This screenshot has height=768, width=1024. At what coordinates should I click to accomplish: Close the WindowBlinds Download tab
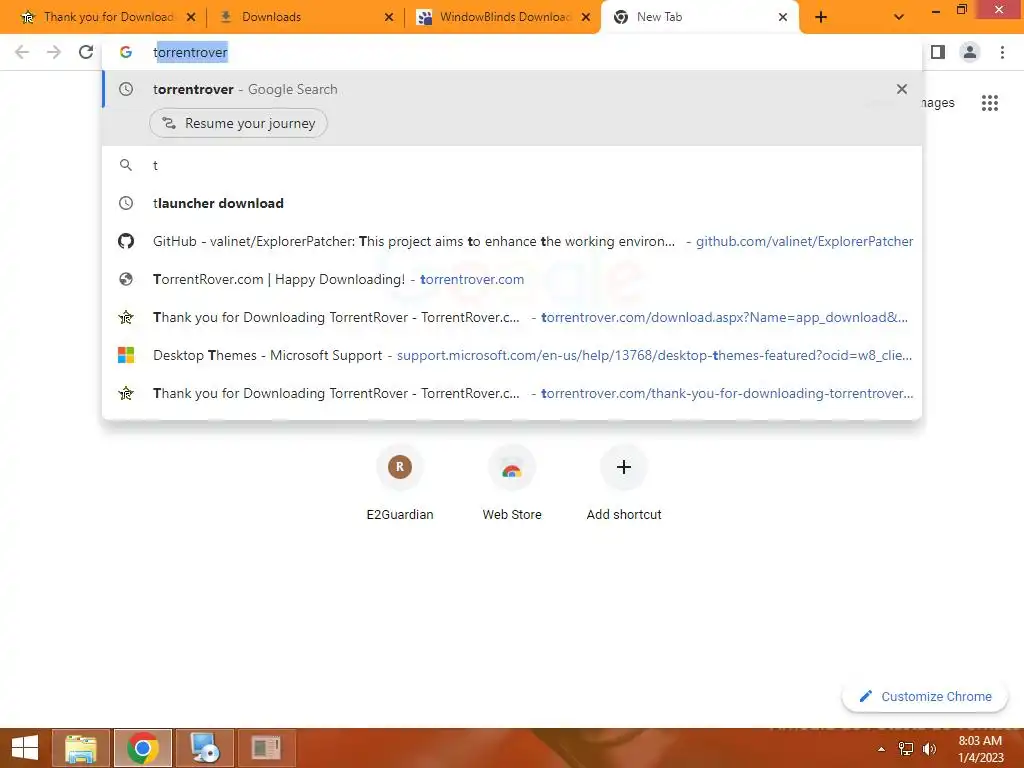586,17
